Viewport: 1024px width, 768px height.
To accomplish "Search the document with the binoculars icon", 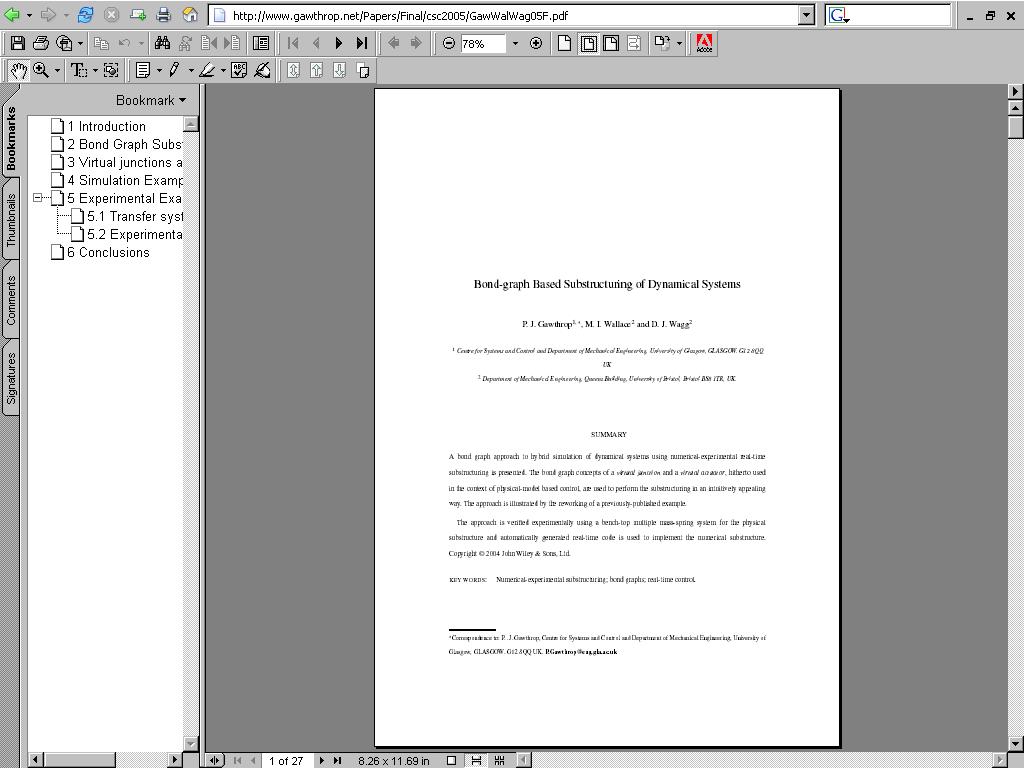I will click(162, 44).
